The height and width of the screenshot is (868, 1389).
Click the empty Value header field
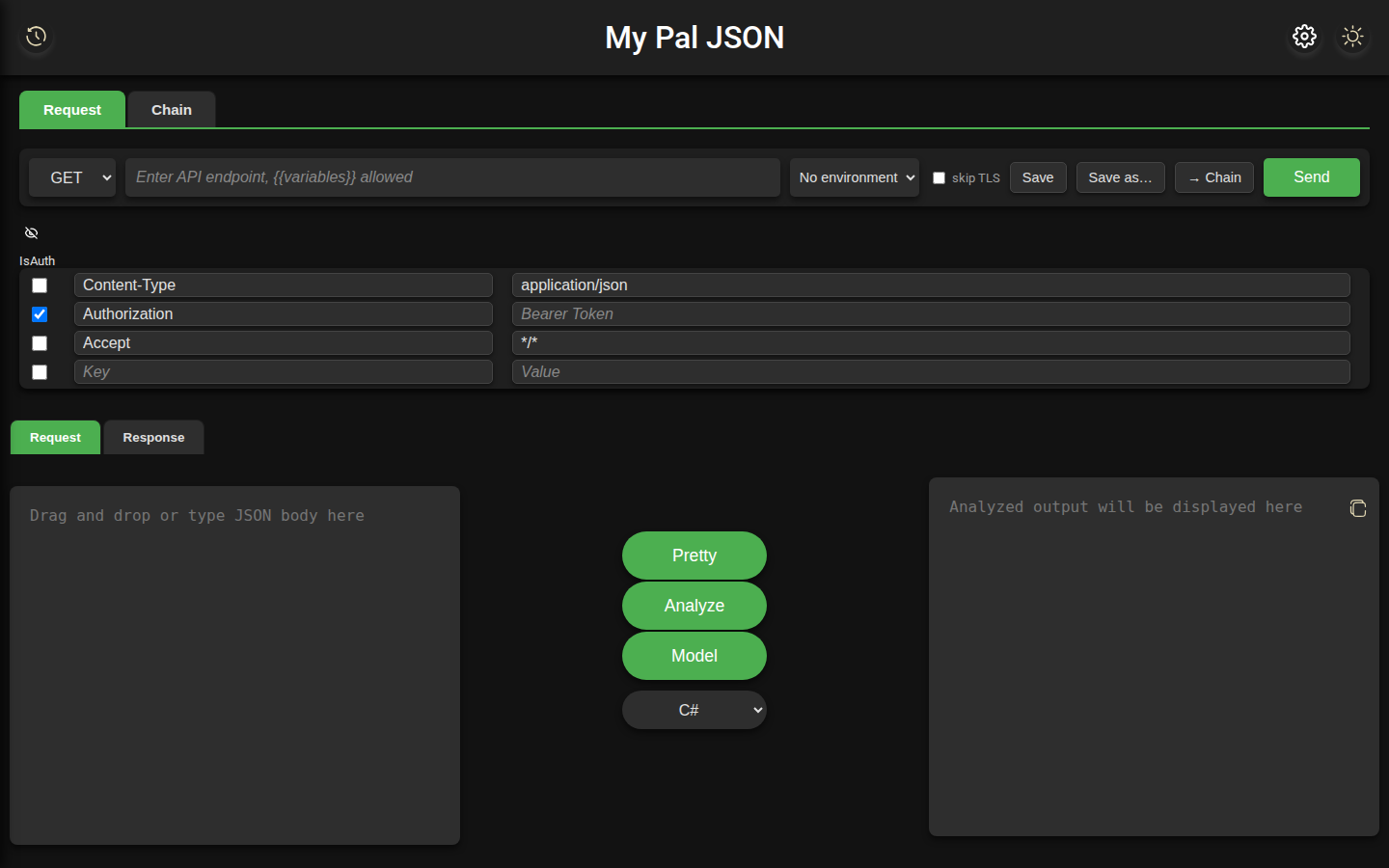pyautogui.click(x=931, y=372)
